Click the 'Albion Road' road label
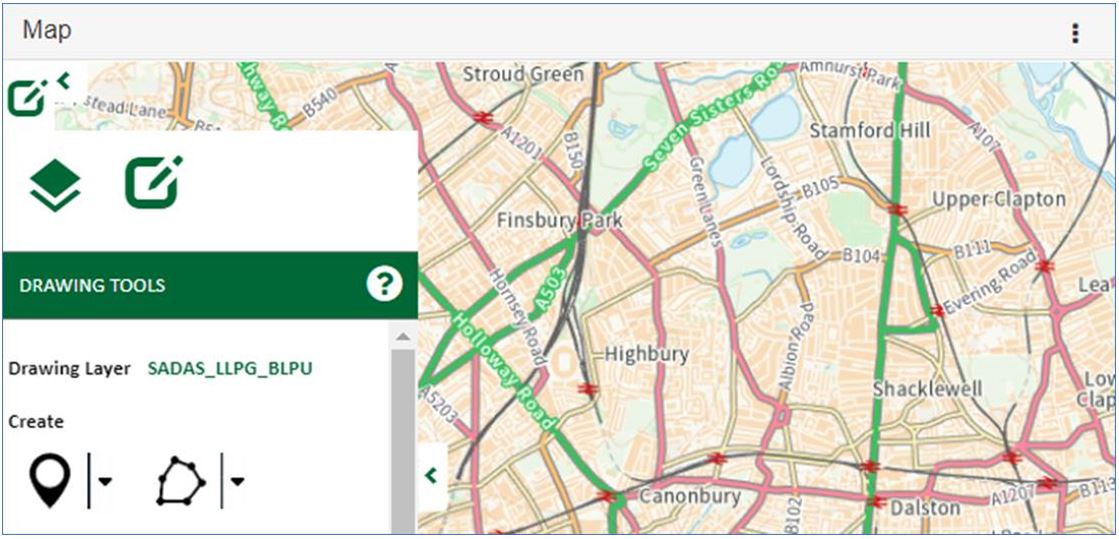 tap(796, 346)
